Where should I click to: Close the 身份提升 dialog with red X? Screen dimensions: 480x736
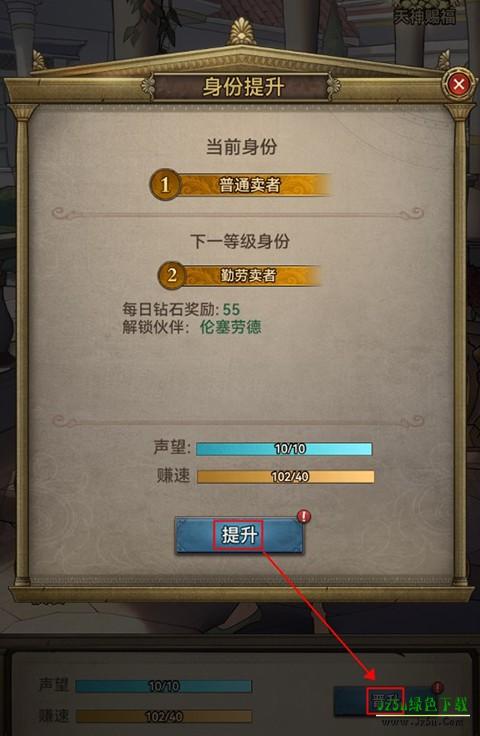tap(458, 84)
